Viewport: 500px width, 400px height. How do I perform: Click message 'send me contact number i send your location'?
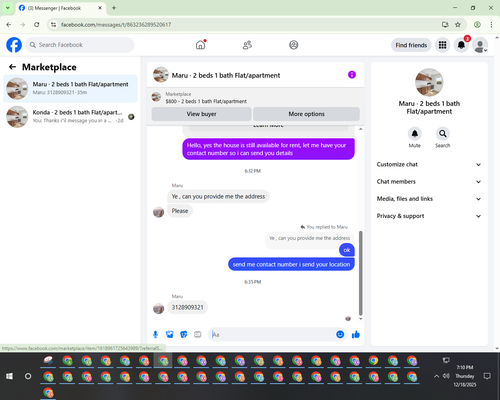(291, 264)
